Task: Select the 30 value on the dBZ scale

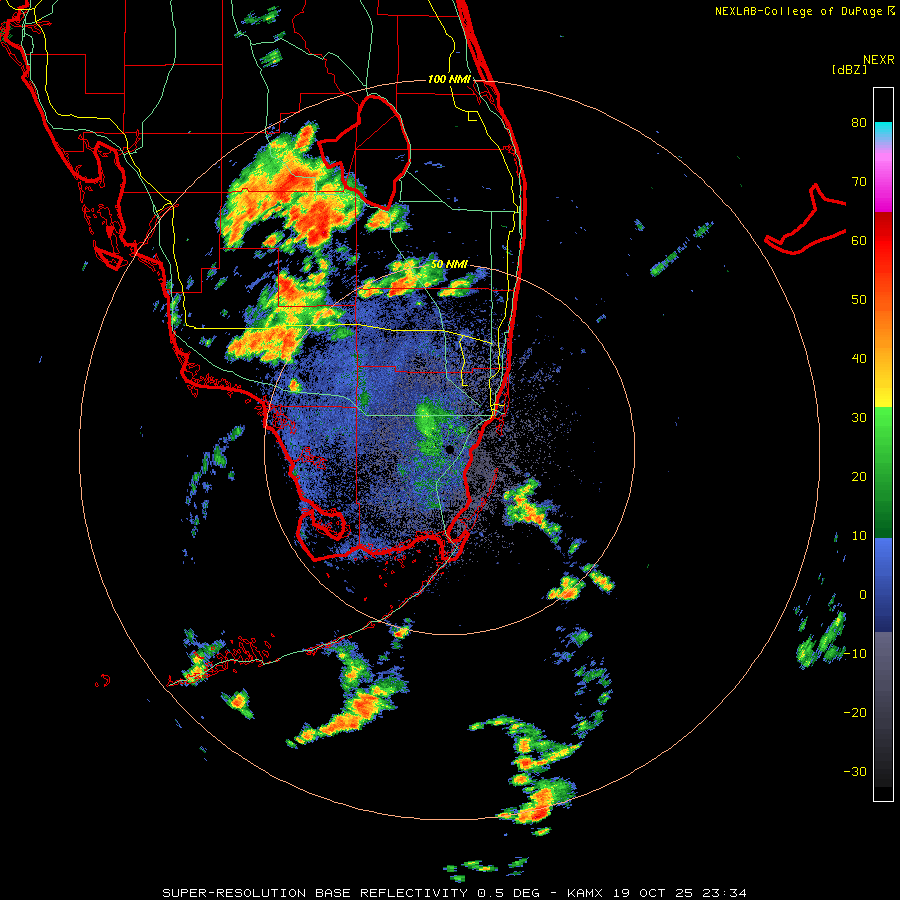Action: [859, 418]
